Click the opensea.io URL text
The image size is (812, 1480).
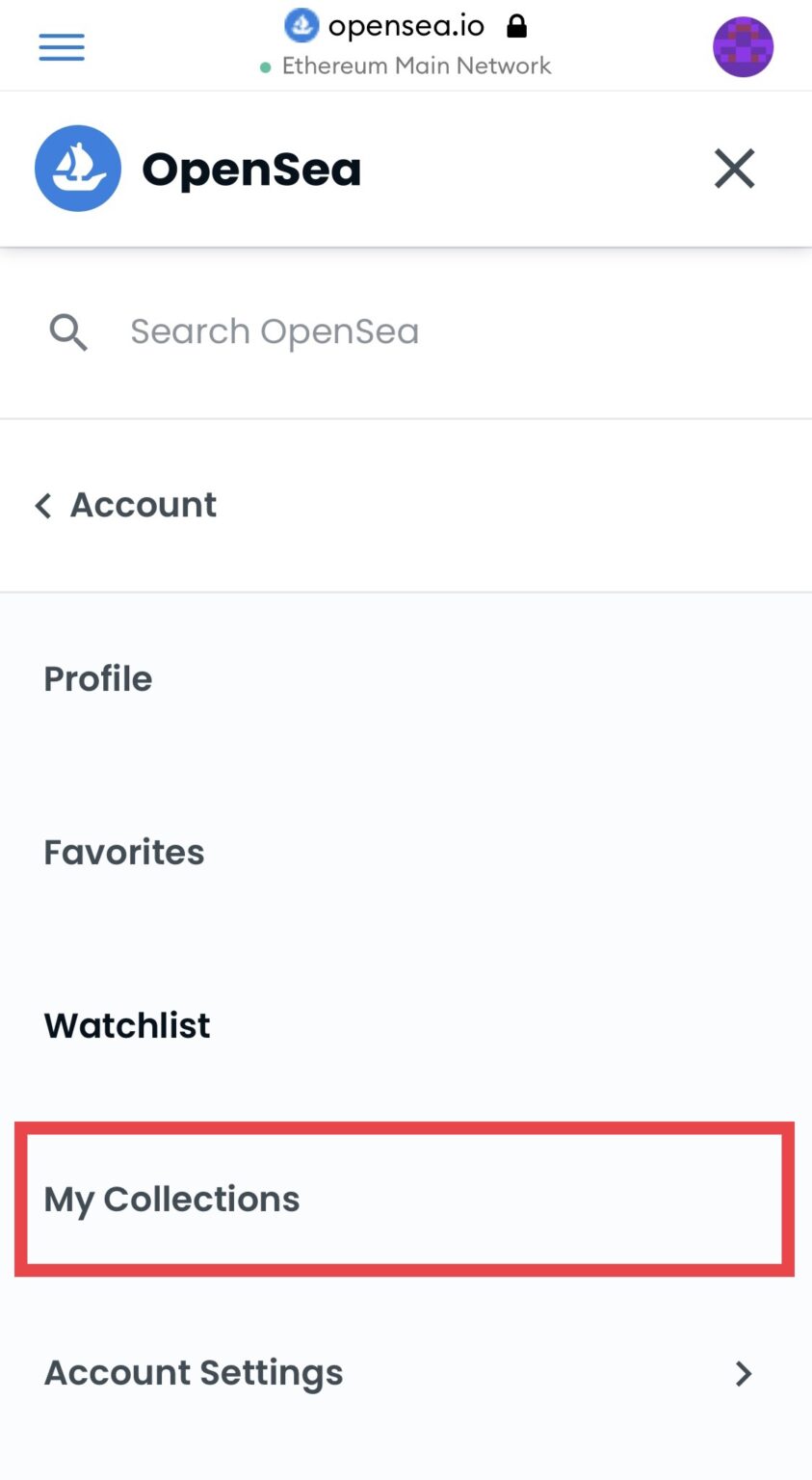[406, 26]
